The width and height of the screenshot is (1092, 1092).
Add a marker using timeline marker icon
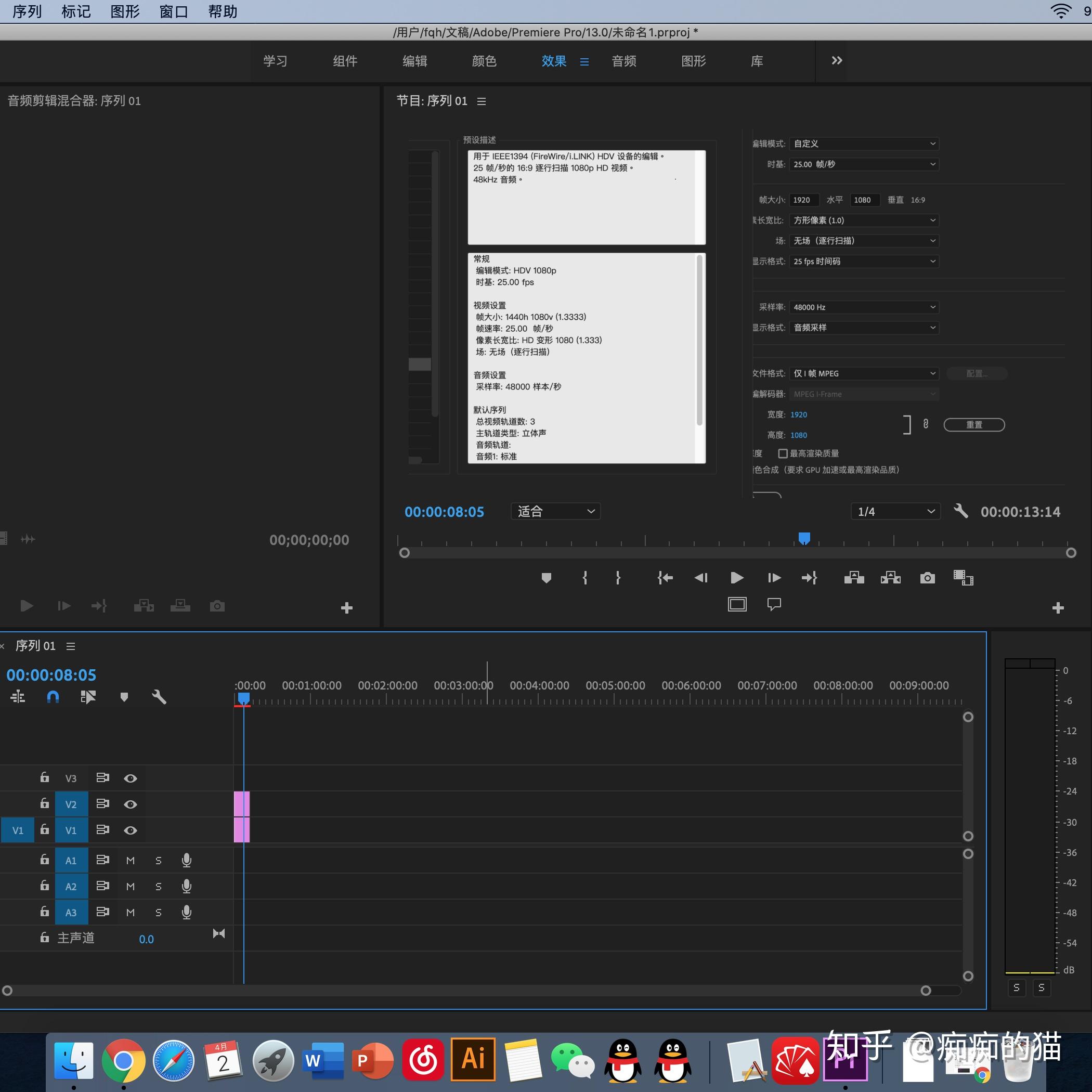tap(124, 697)
